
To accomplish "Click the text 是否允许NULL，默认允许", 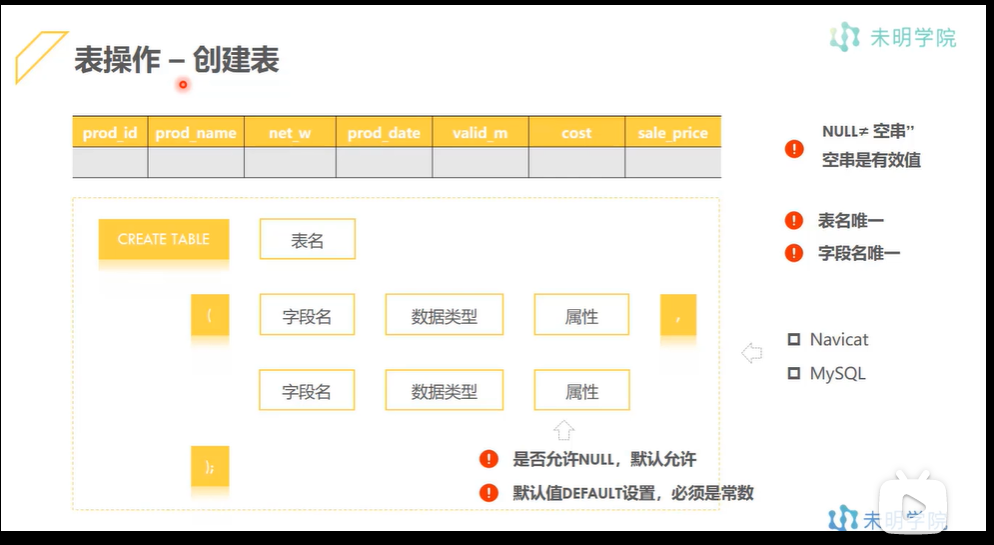I will coord(604,459).
